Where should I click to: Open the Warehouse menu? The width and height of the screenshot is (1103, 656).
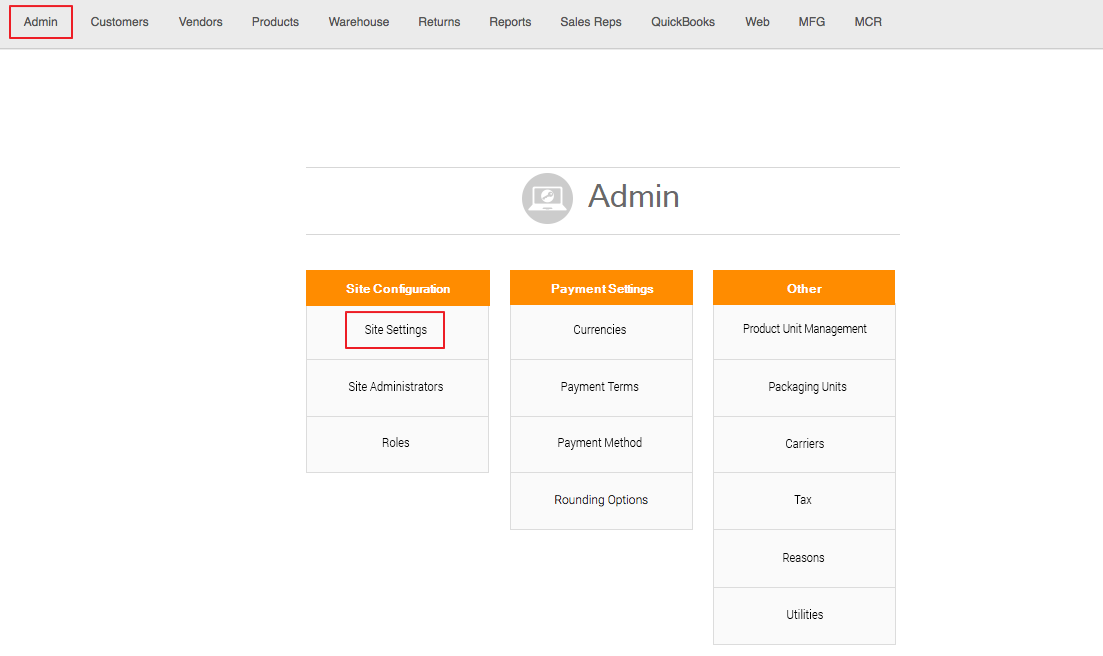tap(359, 22)
